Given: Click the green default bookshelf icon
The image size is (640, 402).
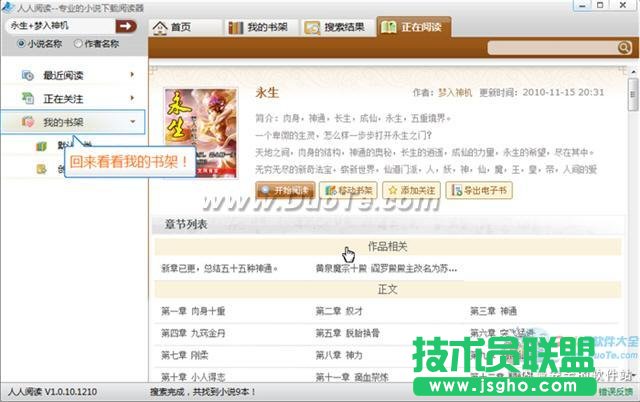Looking at the screenshot, I should [41, 146].
